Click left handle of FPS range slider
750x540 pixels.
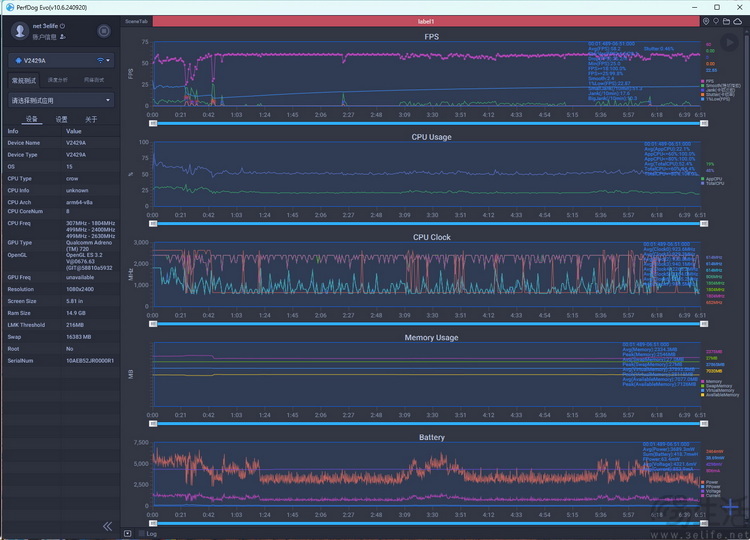point(153,123)
